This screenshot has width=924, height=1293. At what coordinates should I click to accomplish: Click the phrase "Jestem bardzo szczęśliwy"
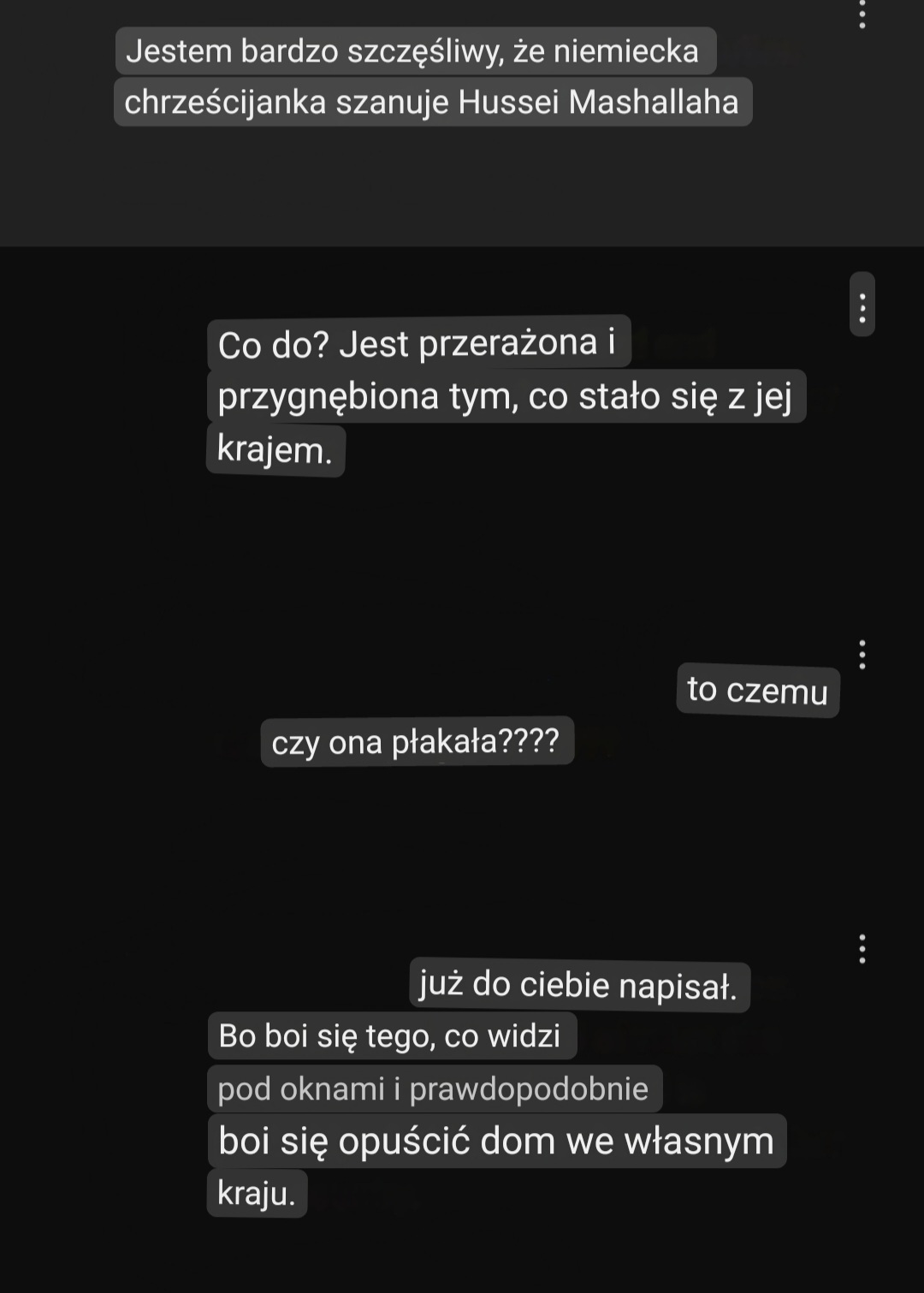tap(314, 51)
